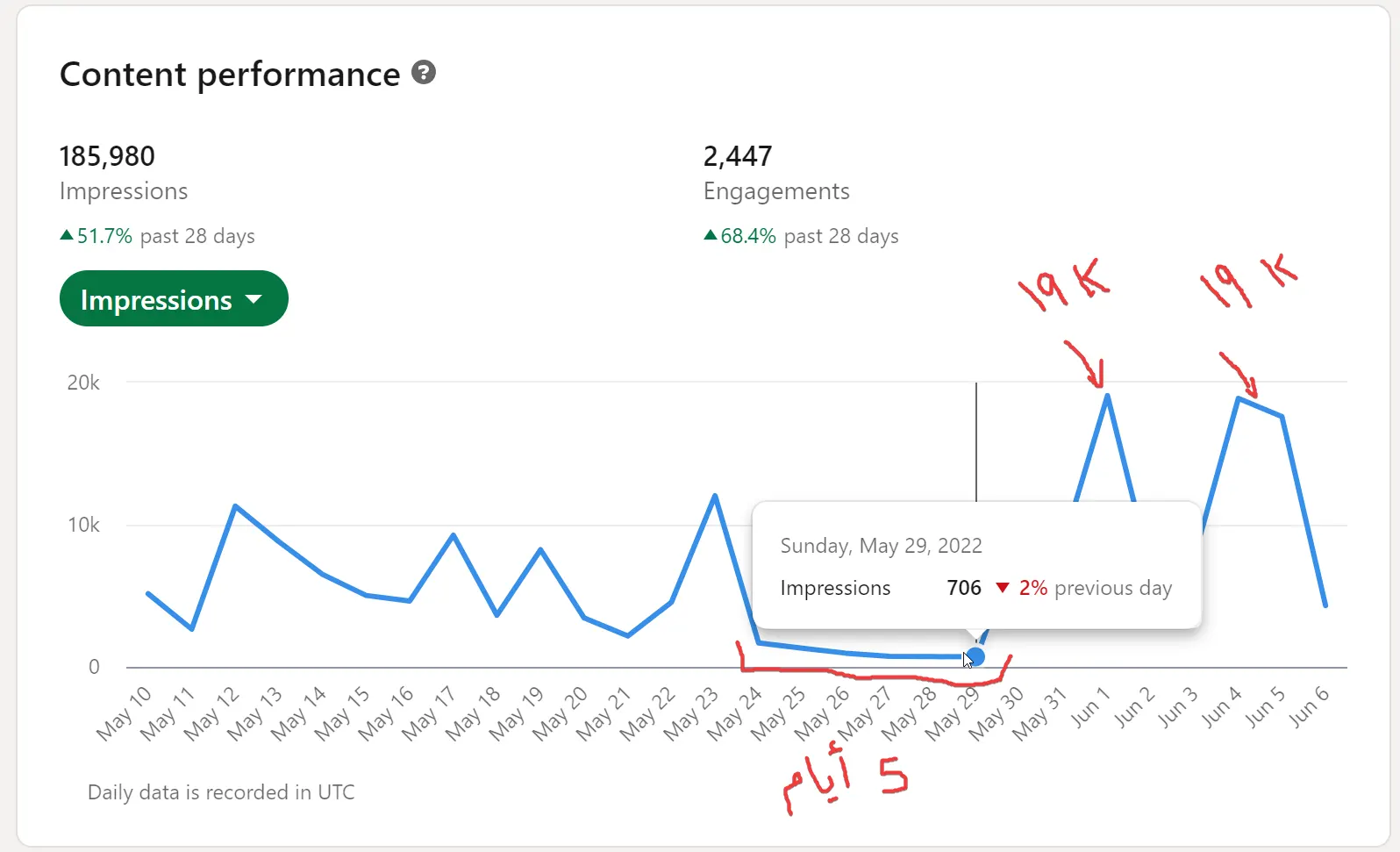
Task: Click the May 12 peak on the chart
Action: 235,506
